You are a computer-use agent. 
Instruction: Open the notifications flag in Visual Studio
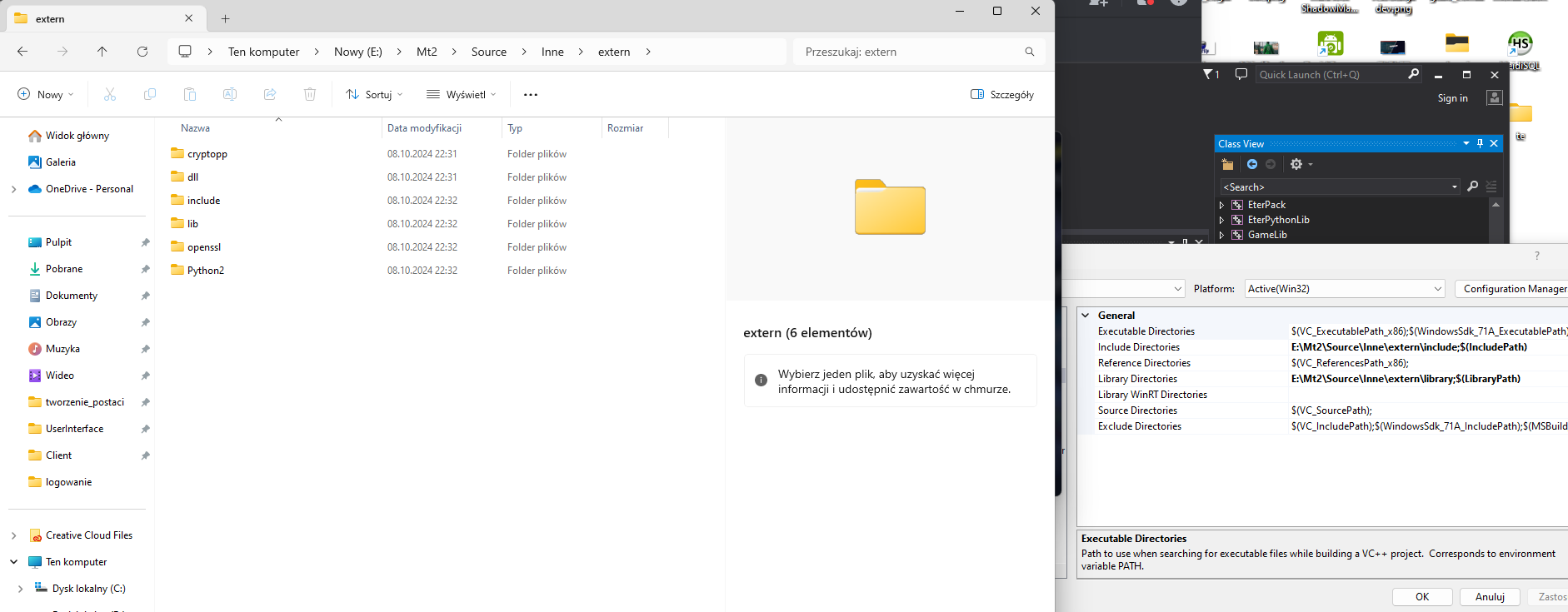tap(1210, 75)
